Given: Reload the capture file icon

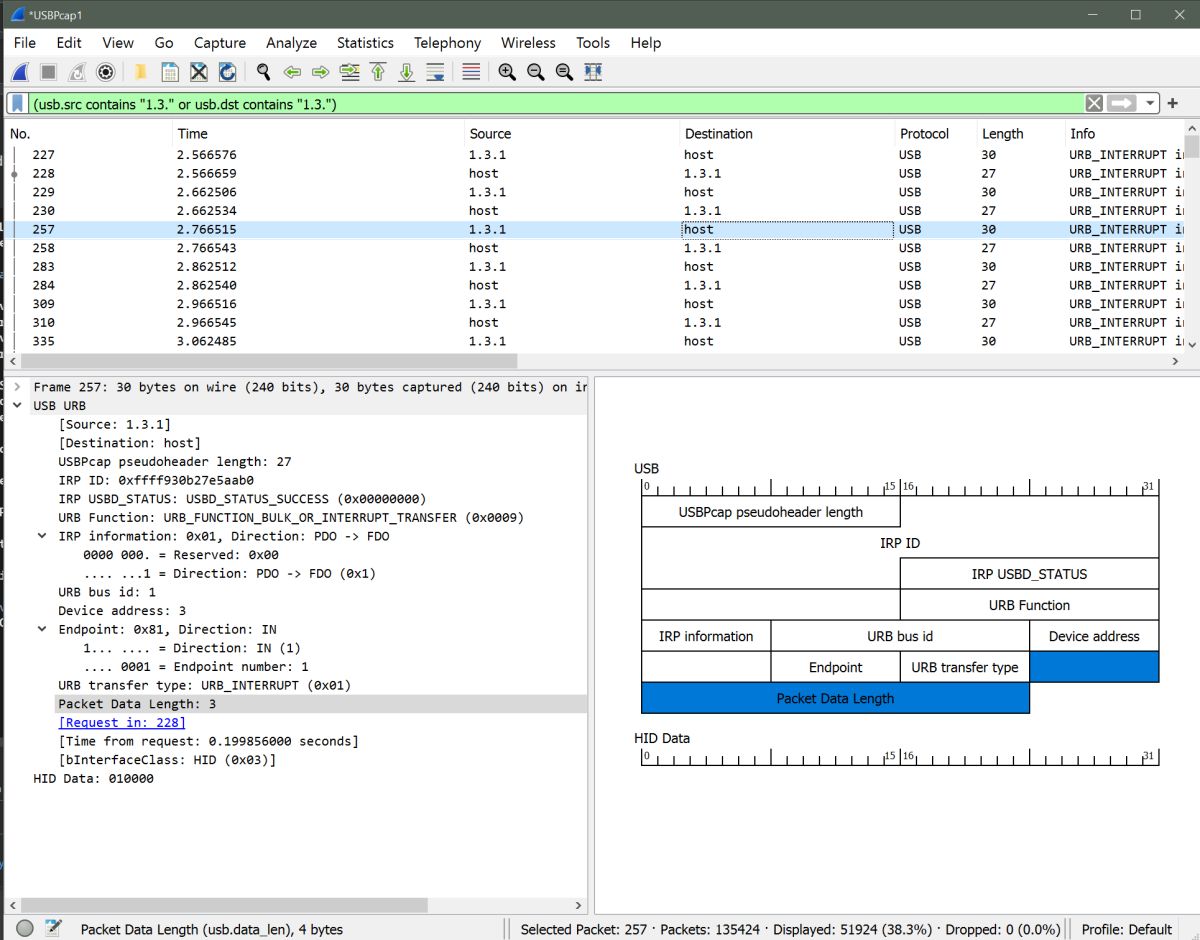Looking at the screenshot, I should pos(227,72).
